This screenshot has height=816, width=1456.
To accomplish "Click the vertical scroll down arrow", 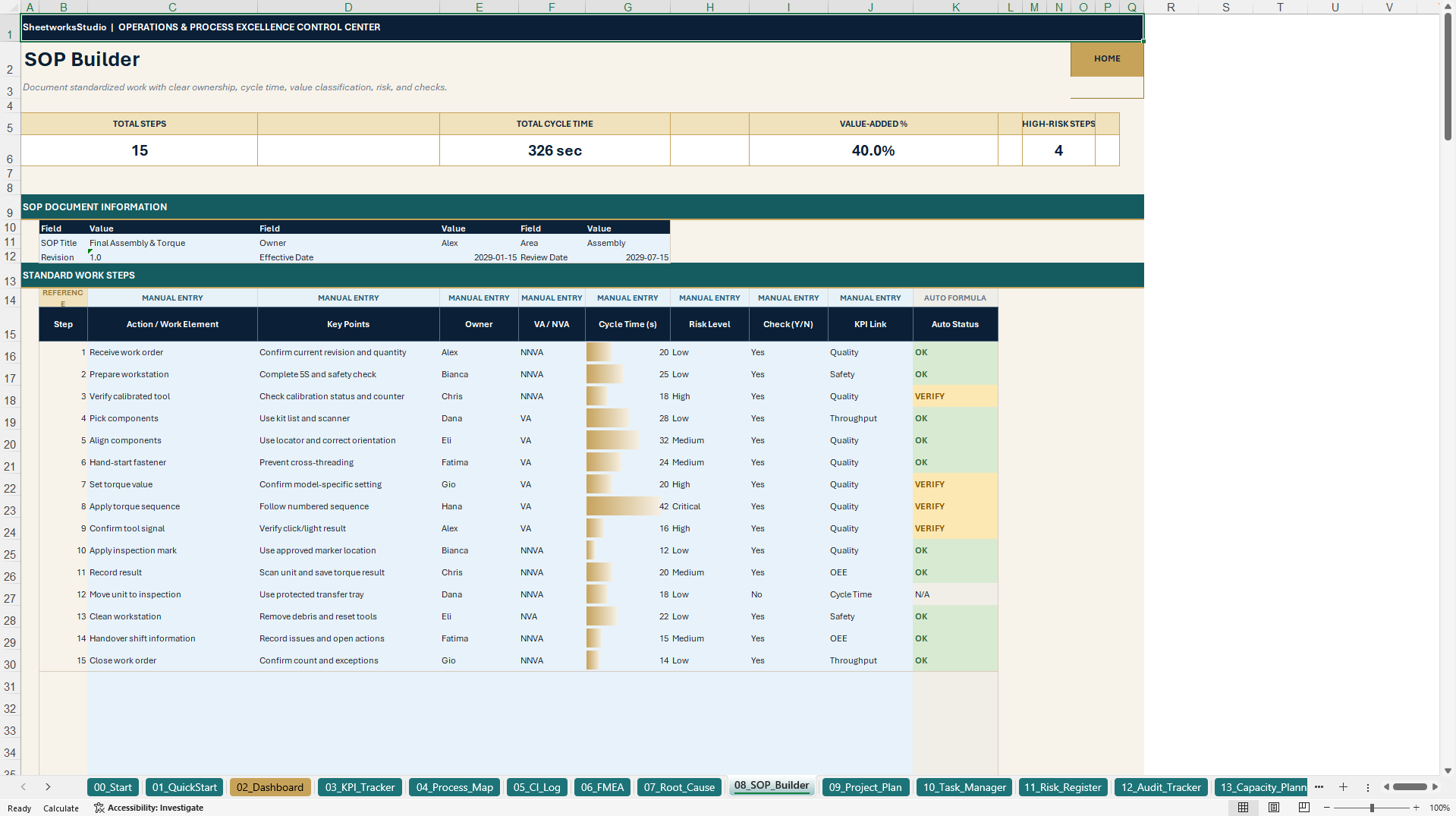I will tap(1448, 770).
